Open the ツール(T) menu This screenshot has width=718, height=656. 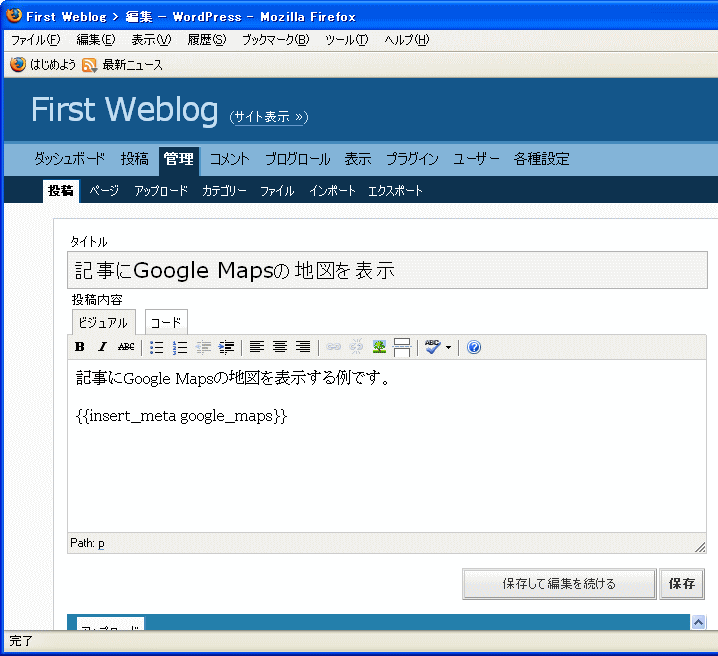(x=347, y=40)
